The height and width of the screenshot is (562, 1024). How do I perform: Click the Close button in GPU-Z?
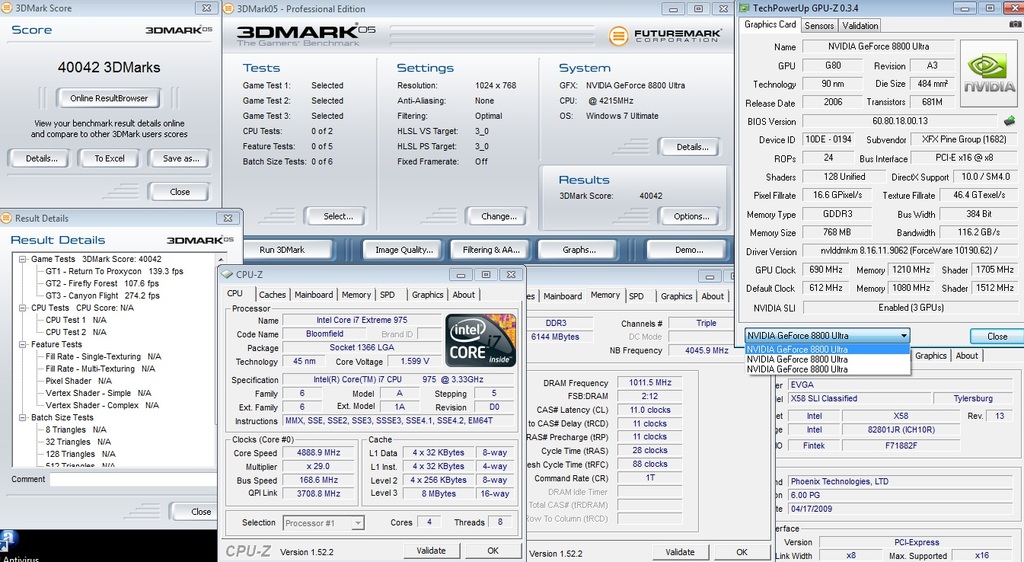tap(997, 336)
